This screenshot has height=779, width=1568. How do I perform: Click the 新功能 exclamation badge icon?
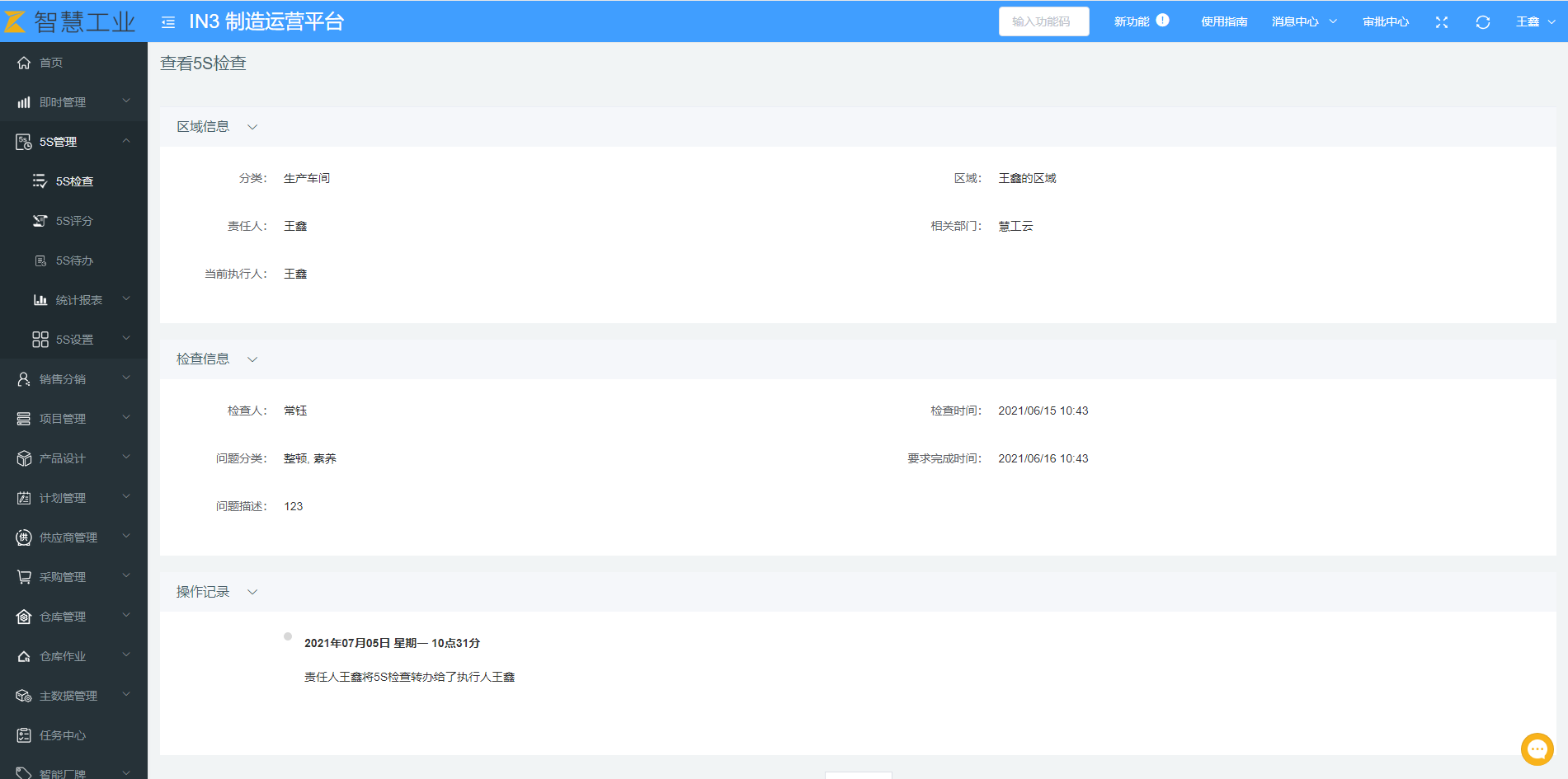click(x=1162, y=21)
